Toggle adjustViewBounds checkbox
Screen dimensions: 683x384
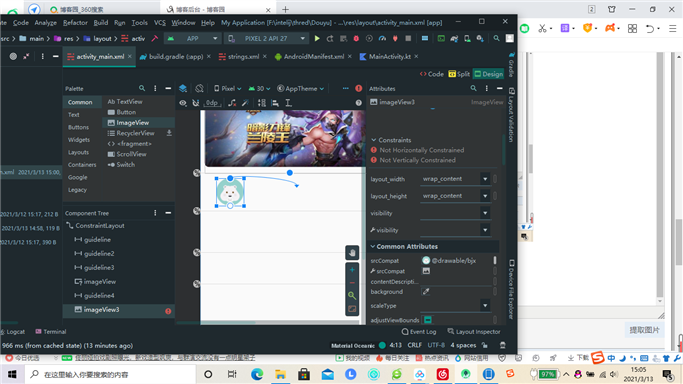pos(428,320)
